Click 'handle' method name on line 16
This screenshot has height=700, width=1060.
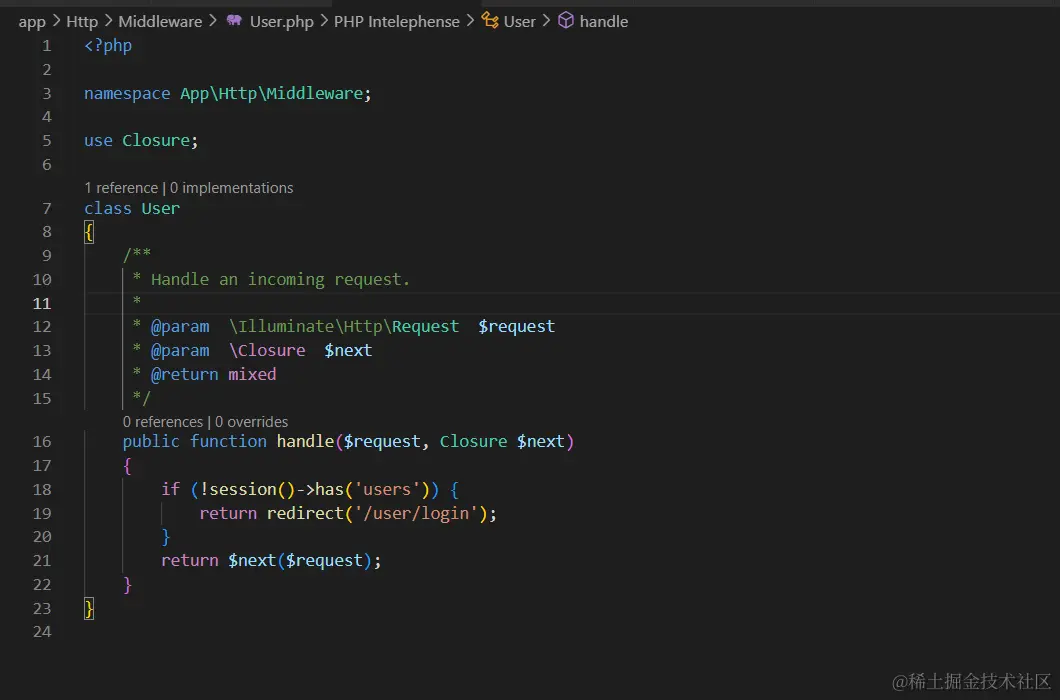click(x=306, y=442)
